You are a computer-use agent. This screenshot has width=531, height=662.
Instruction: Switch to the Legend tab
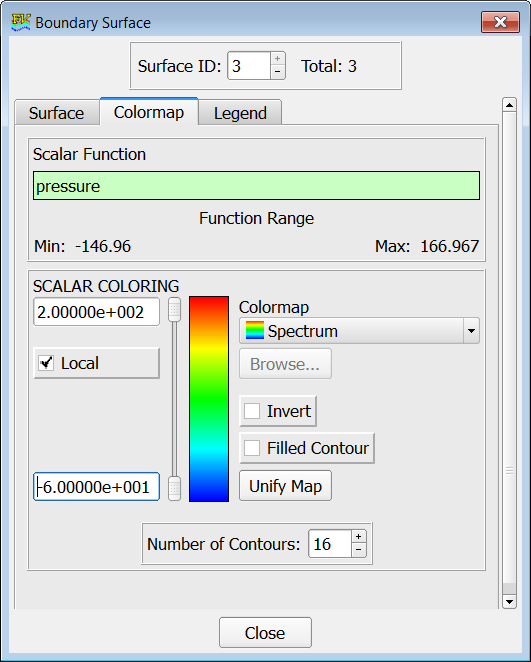coord(240,113)
